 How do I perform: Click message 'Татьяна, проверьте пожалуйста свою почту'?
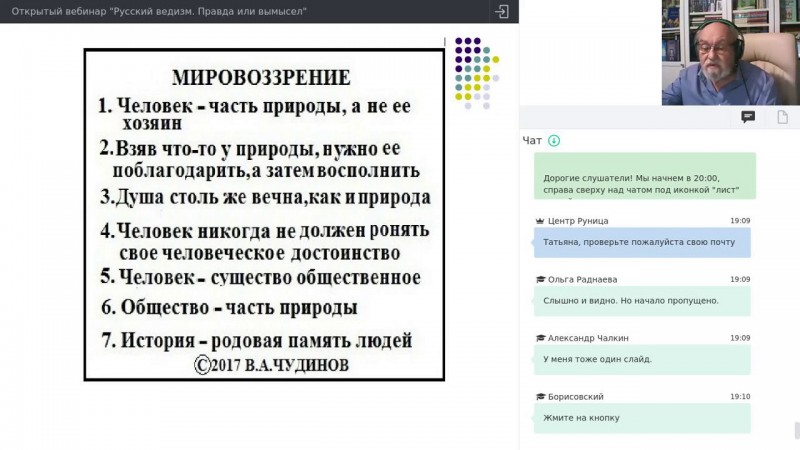[642, 242]
